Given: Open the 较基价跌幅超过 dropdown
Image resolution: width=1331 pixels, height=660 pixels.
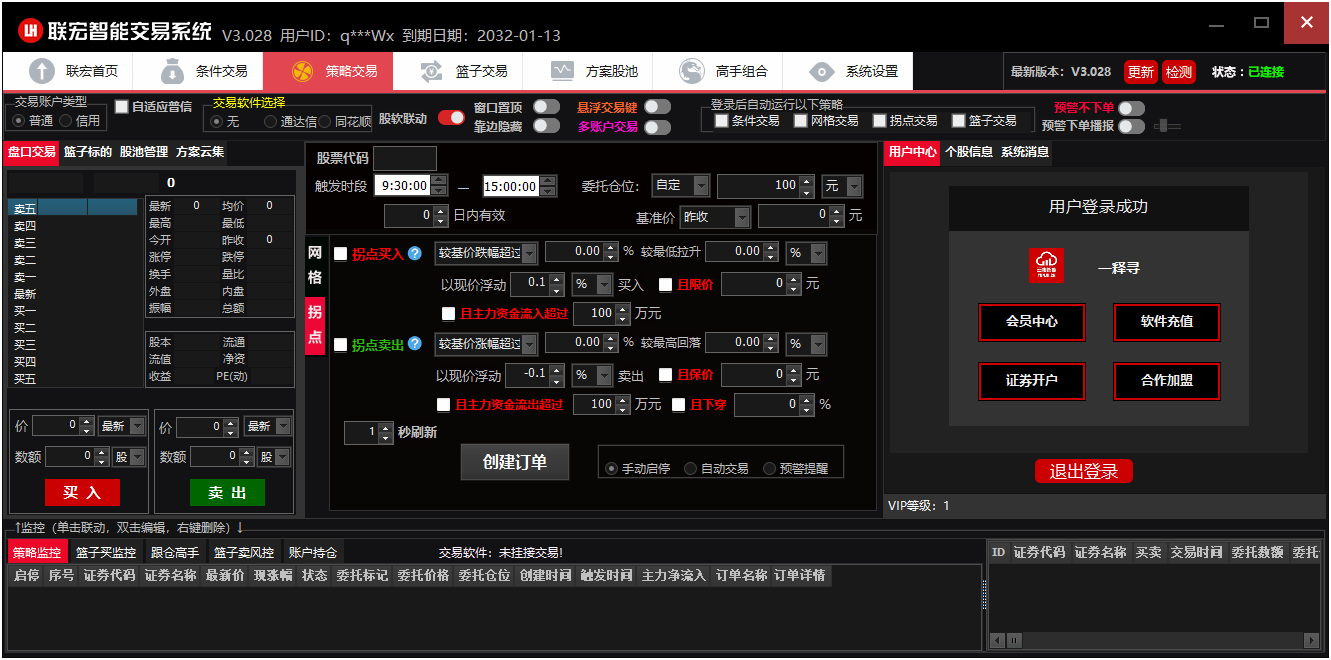Looking at the screenshot, I should click(529, 253).
